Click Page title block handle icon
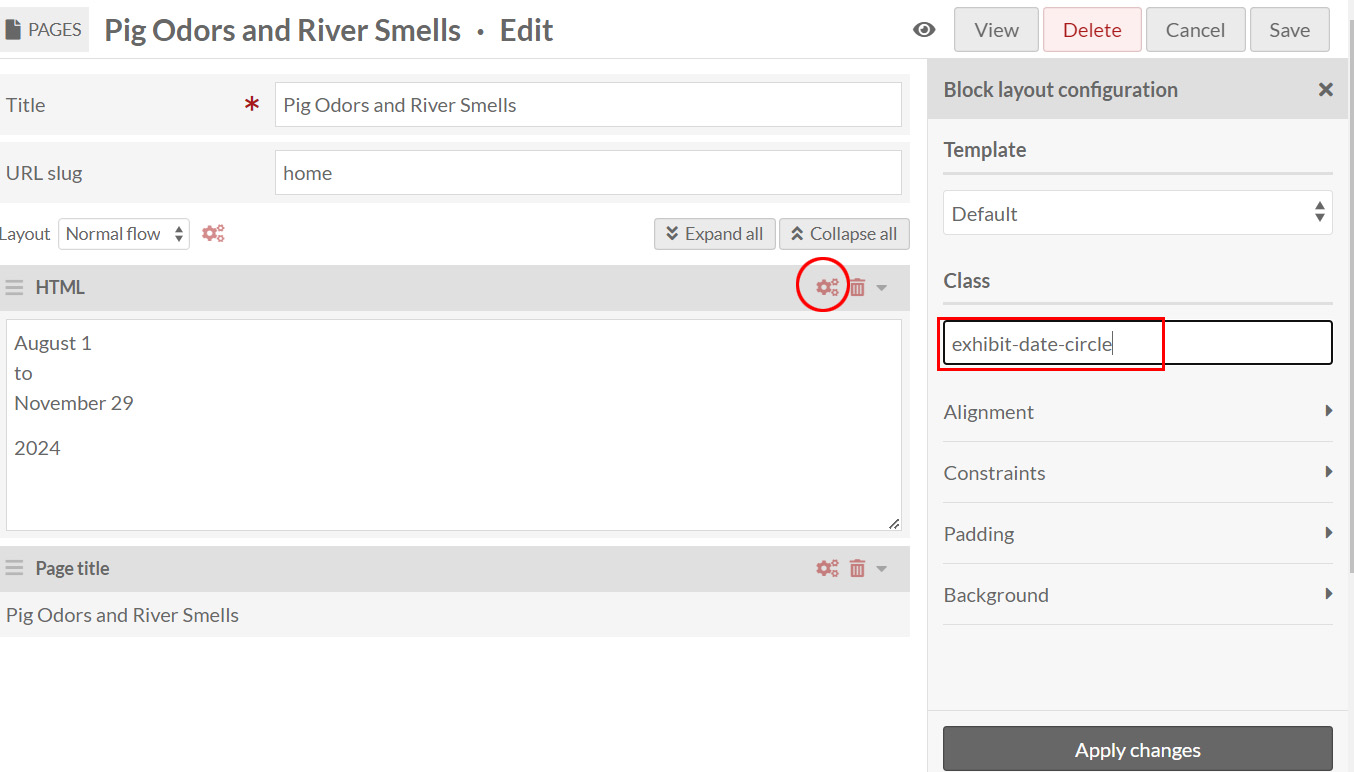This screenshot has width=1354, height=772. coord(14,568)
